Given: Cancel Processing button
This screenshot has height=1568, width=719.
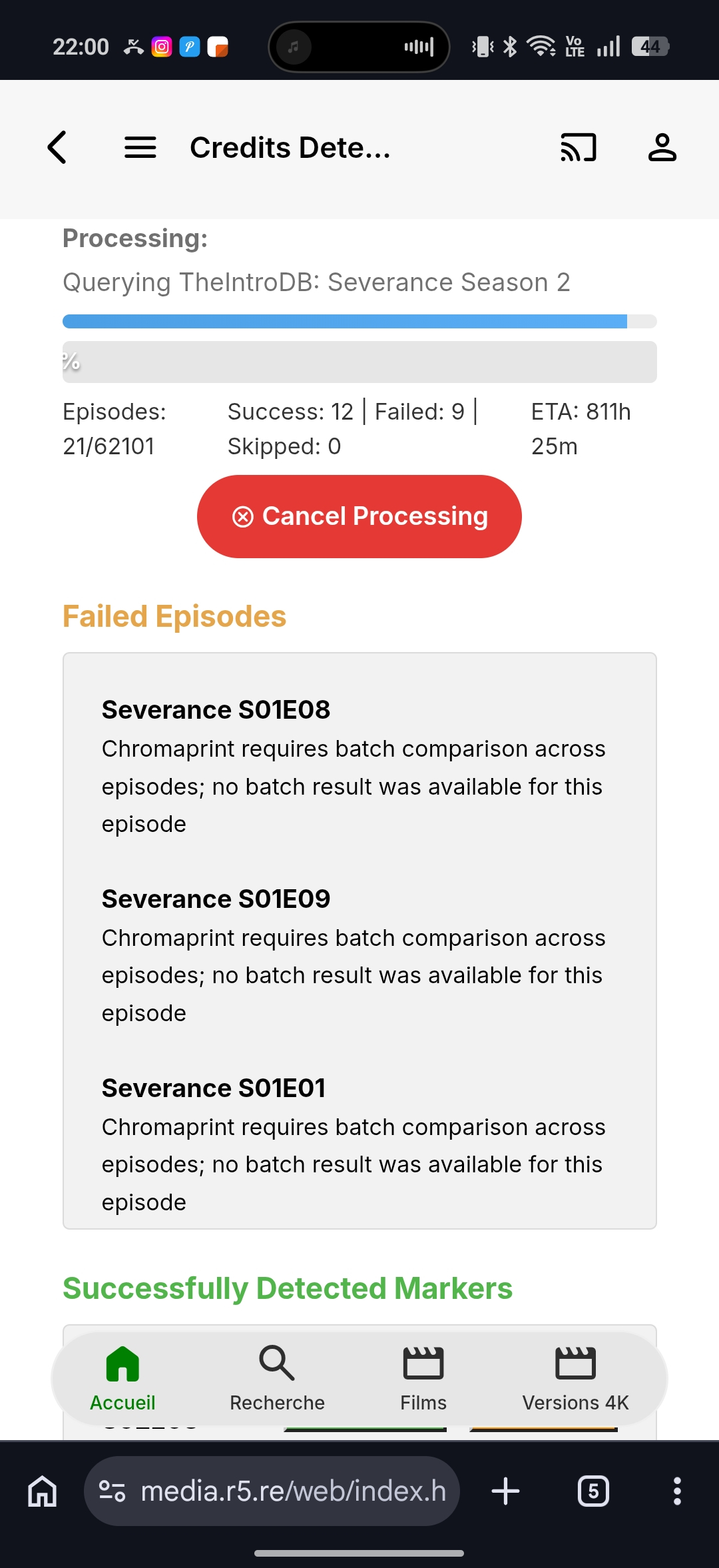Looking at the screenshot, I should coord(359,516).
